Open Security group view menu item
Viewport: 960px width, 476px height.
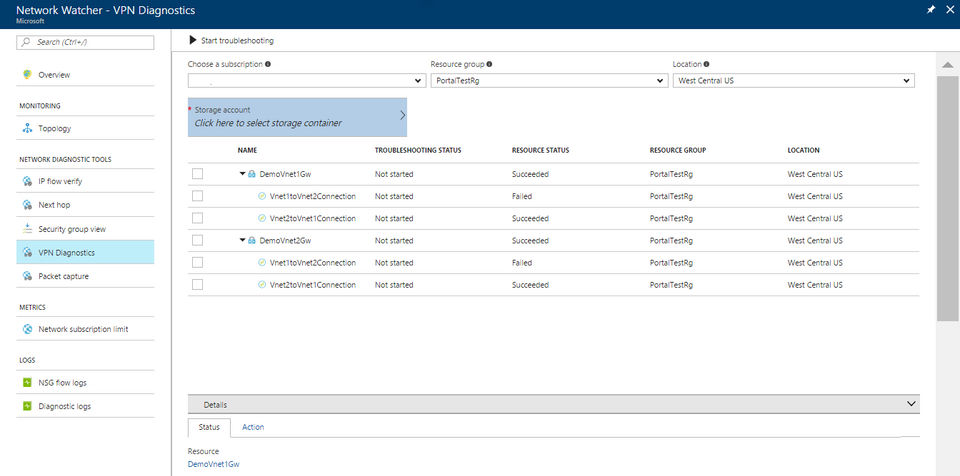coord(85,229)
